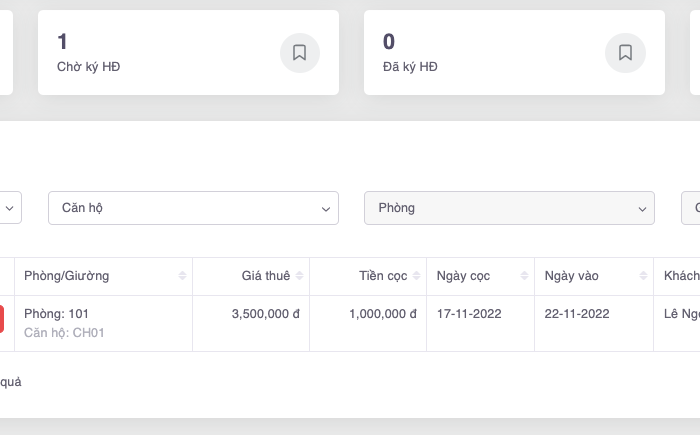Click the 3,500,000 đ rent price cell
Screen dimensions: 700x435
click(265, 314)
